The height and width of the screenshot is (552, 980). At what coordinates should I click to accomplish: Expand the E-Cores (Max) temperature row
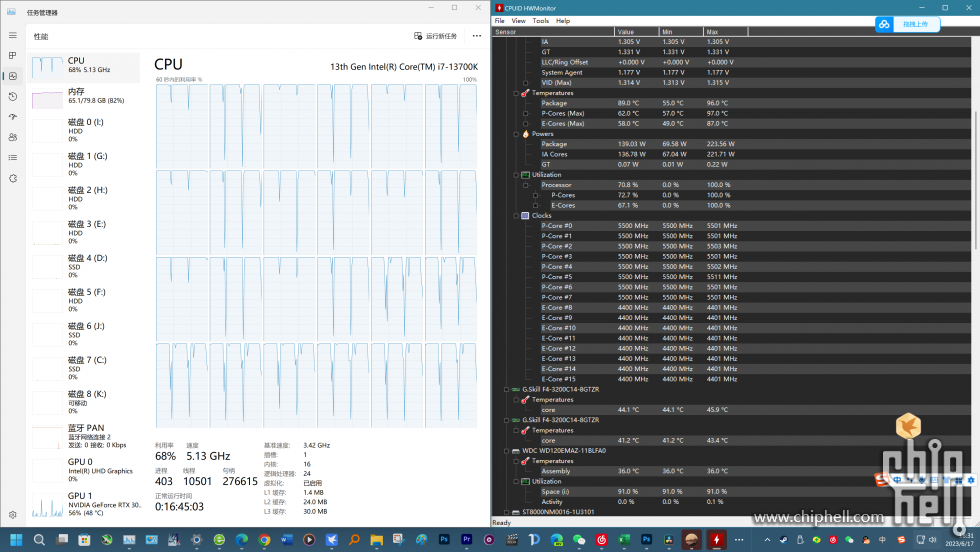(526, 124)
